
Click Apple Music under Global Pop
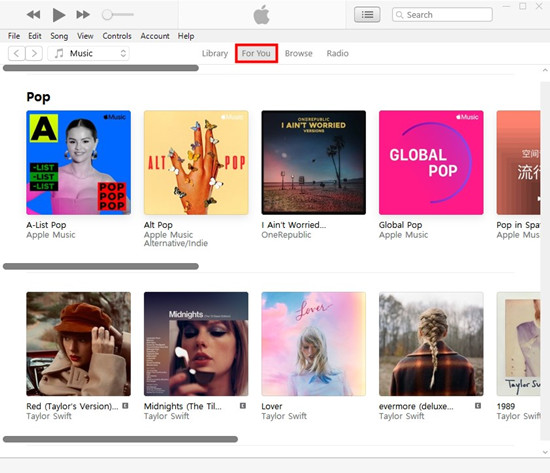pyautogui.click(x=403, y=235)
